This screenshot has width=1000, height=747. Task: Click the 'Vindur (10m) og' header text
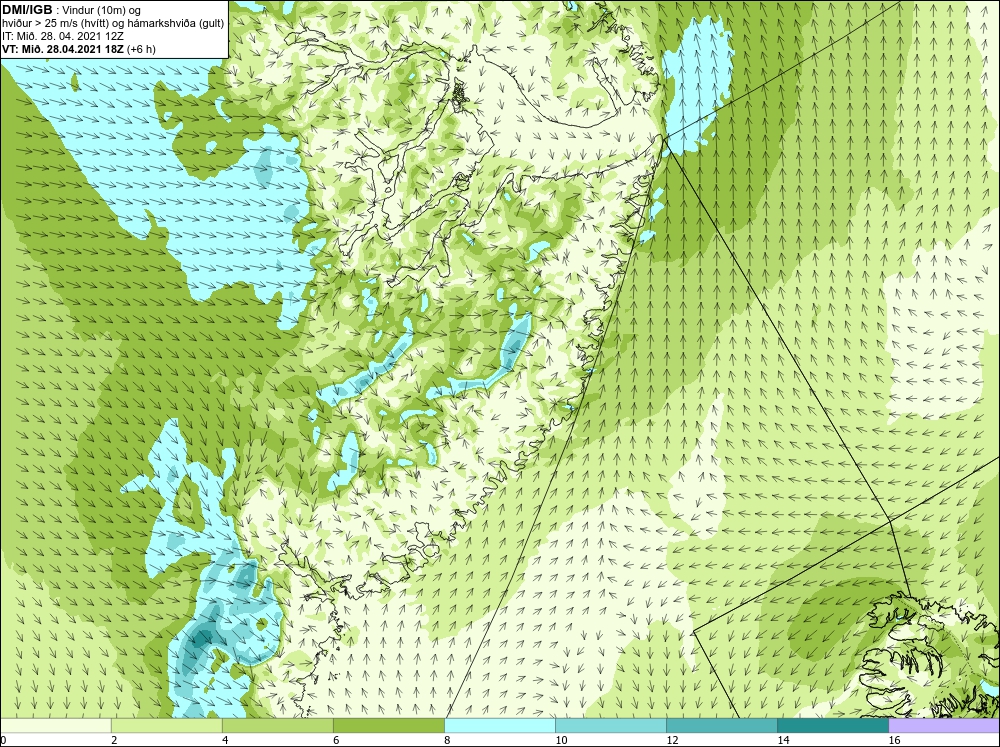point(103,10)
